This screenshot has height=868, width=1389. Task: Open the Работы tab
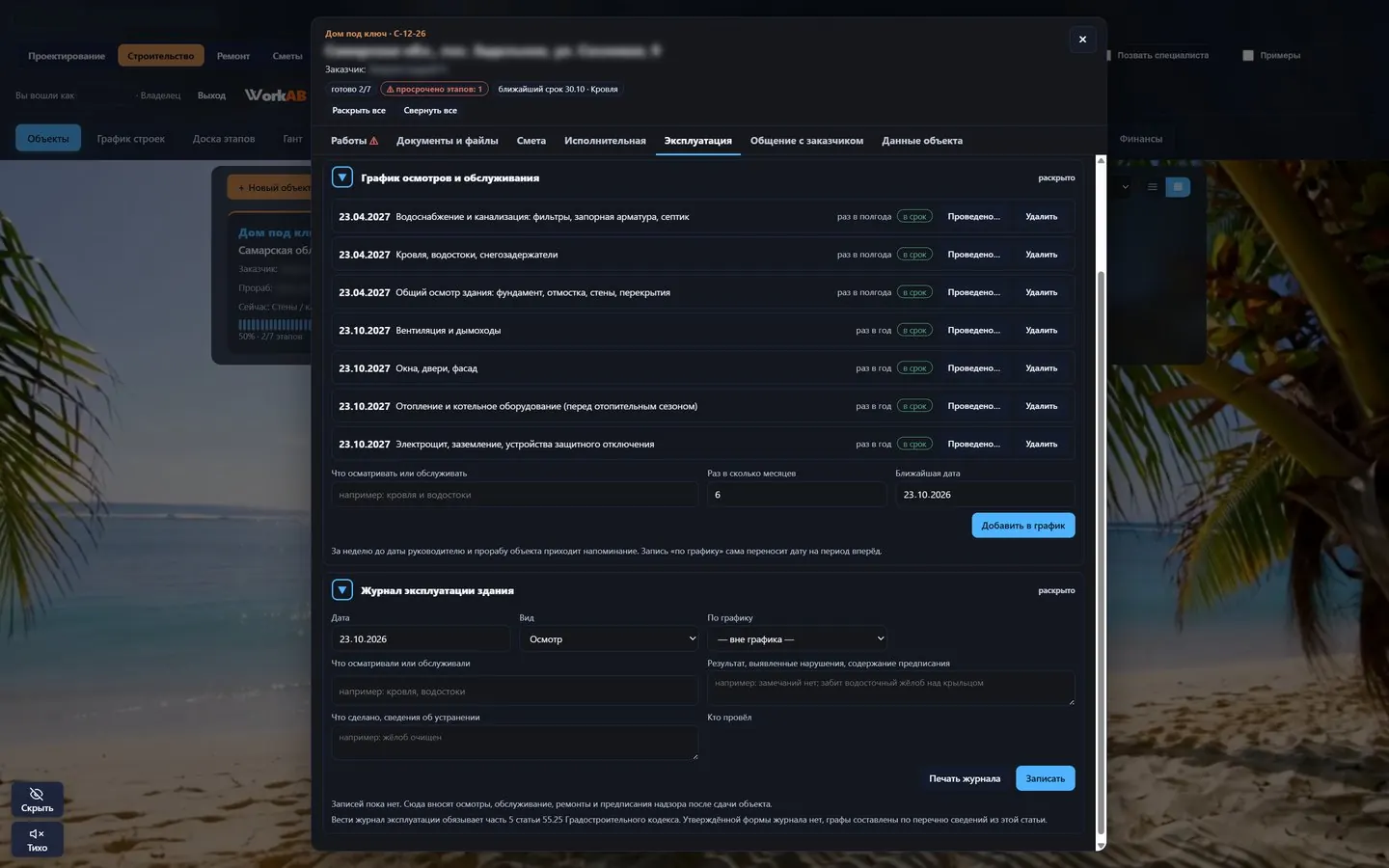pyautogui.click(x=354, y=141)
